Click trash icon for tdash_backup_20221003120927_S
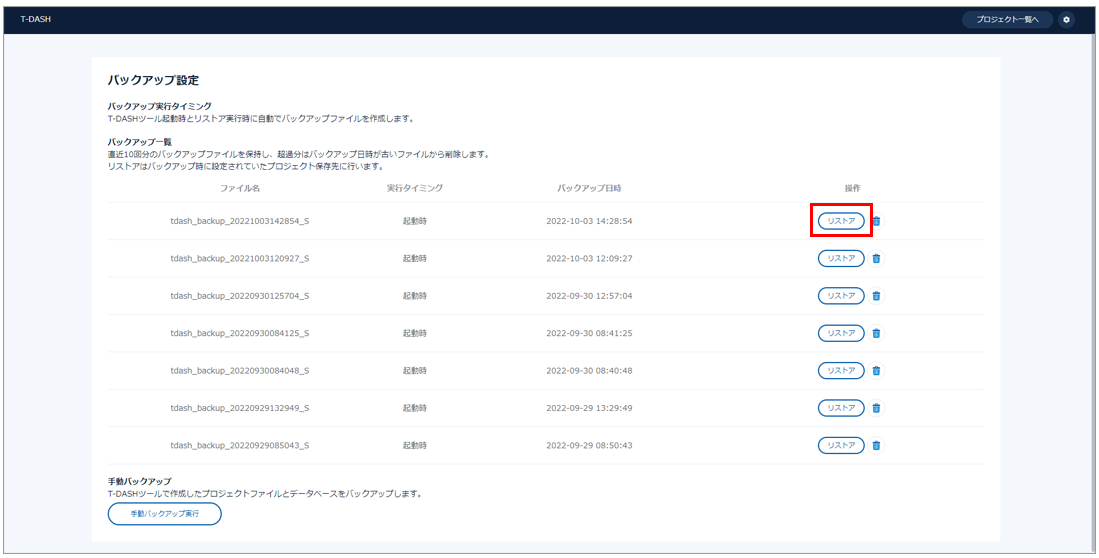The image size is (1099, 558). point(877,258)
